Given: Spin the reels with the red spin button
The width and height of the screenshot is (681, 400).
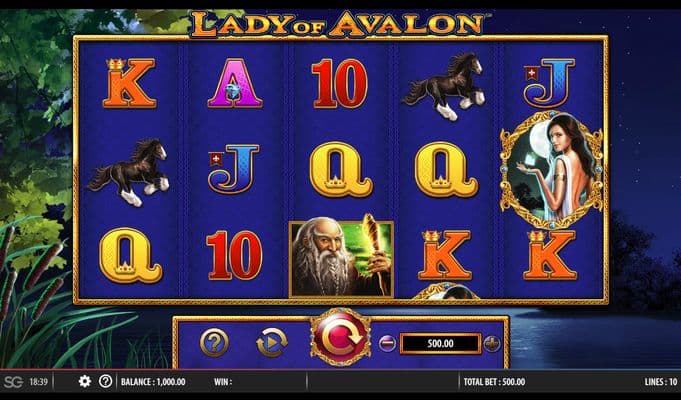Looking at the screenshot, I should (x=340, y=337).
